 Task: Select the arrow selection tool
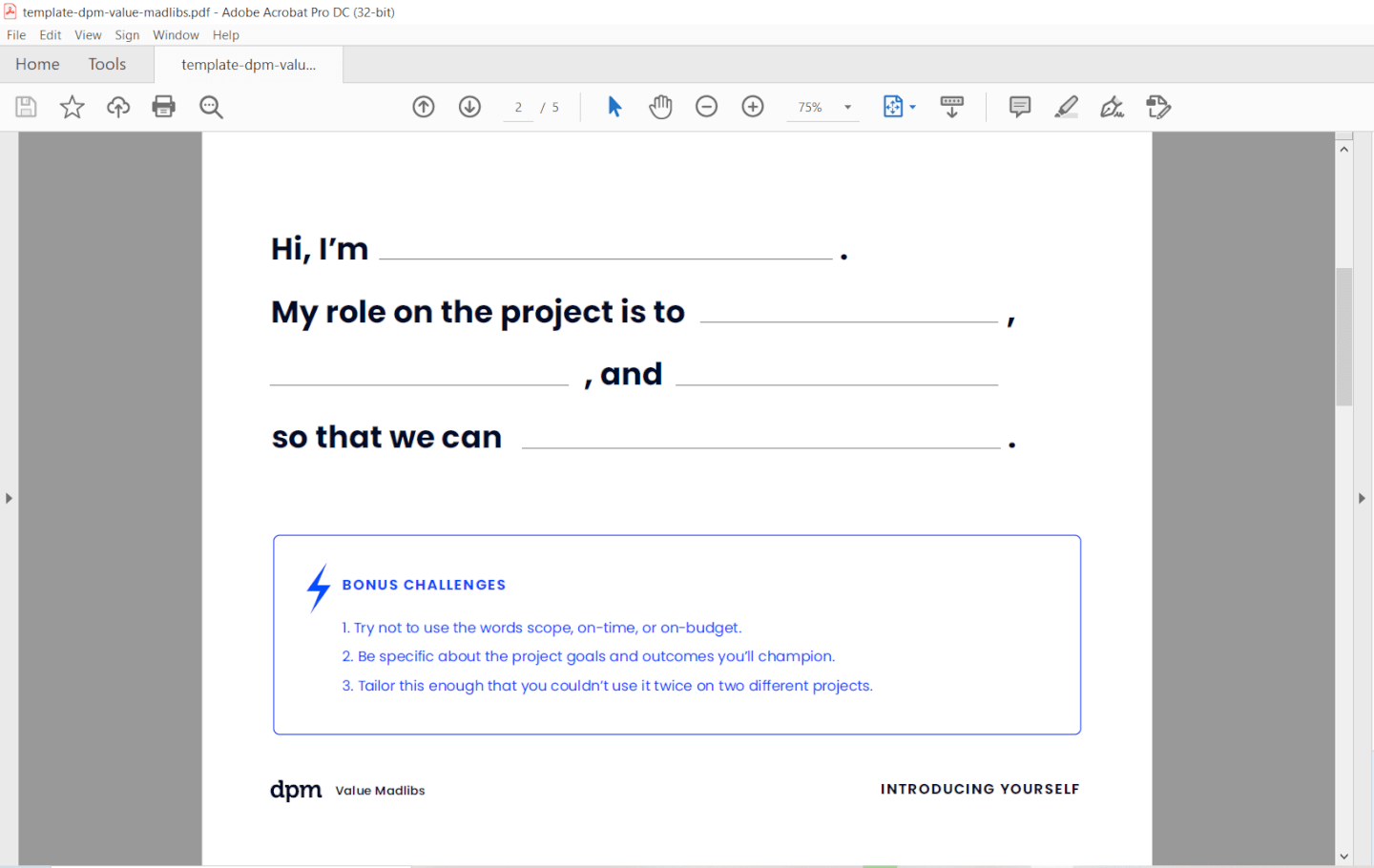614,107
